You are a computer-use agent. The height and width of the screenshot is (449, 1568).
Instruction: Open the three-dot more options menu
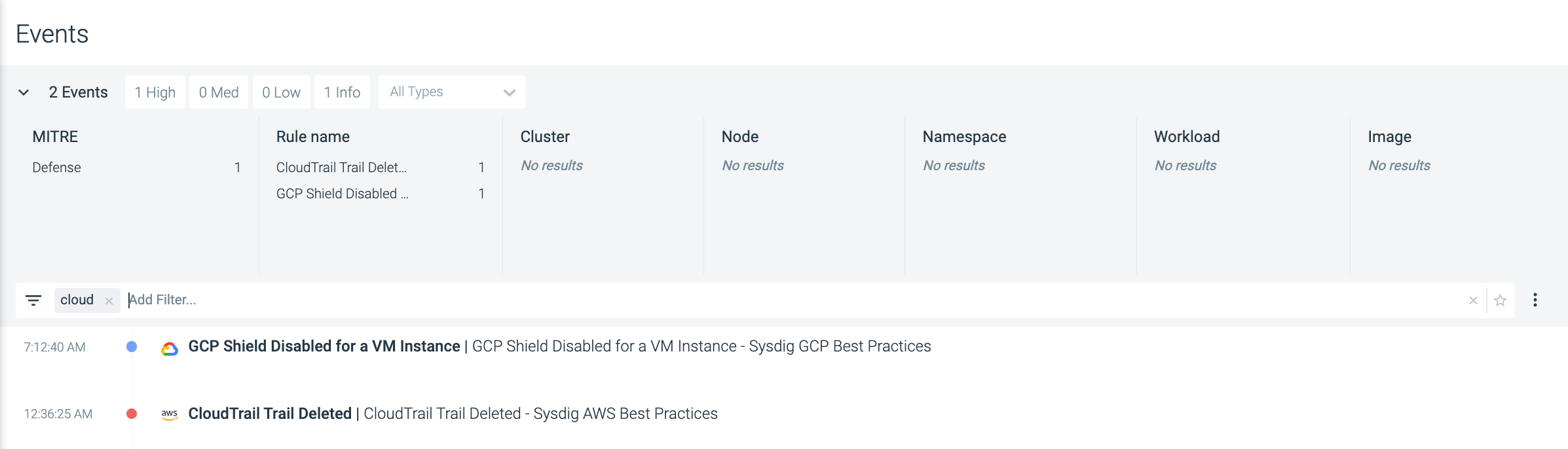1535,300
